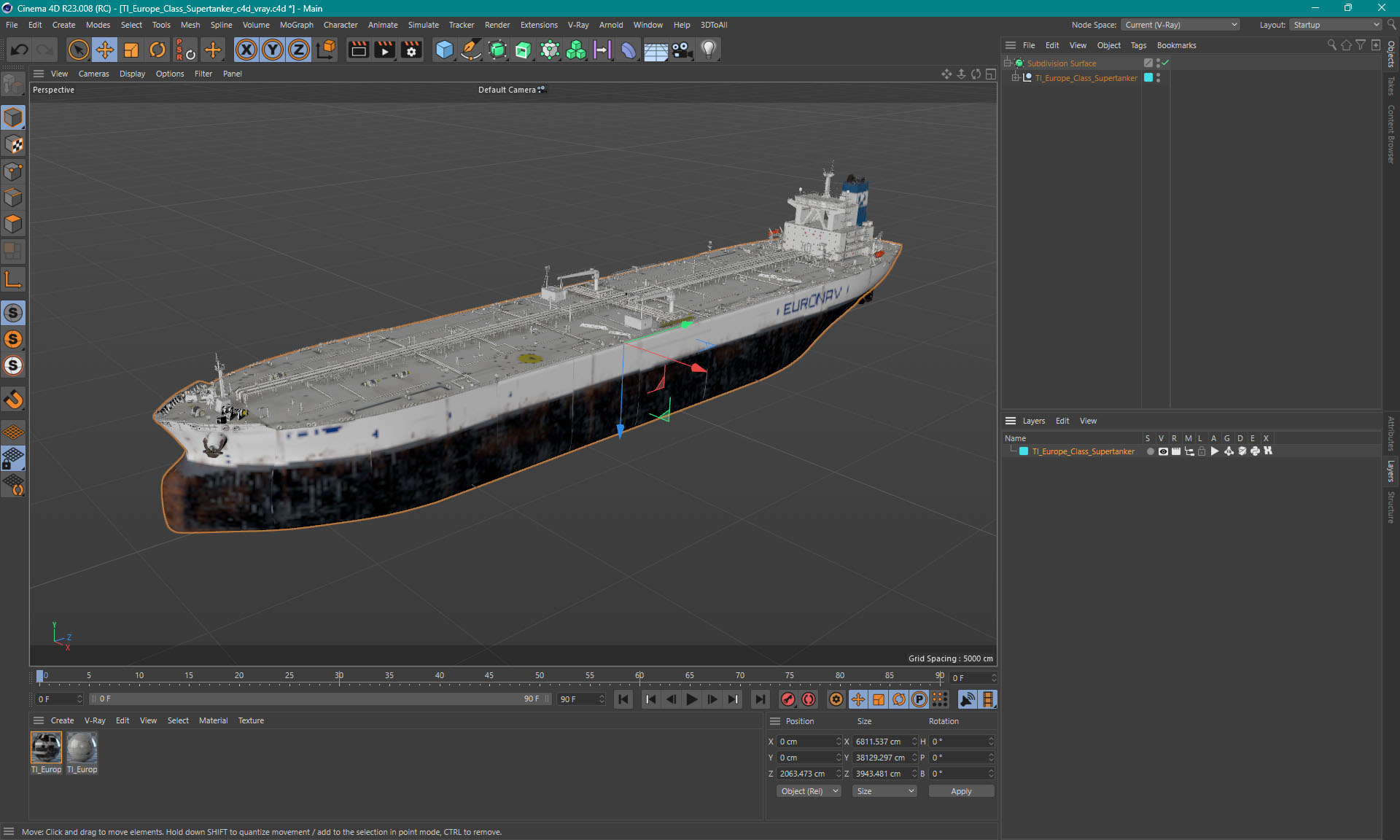The height and width of the screenshot is (840, 1400).
Task: Open the Bookmarks menu in Object Manager
Action: [x=1176, y=45]
